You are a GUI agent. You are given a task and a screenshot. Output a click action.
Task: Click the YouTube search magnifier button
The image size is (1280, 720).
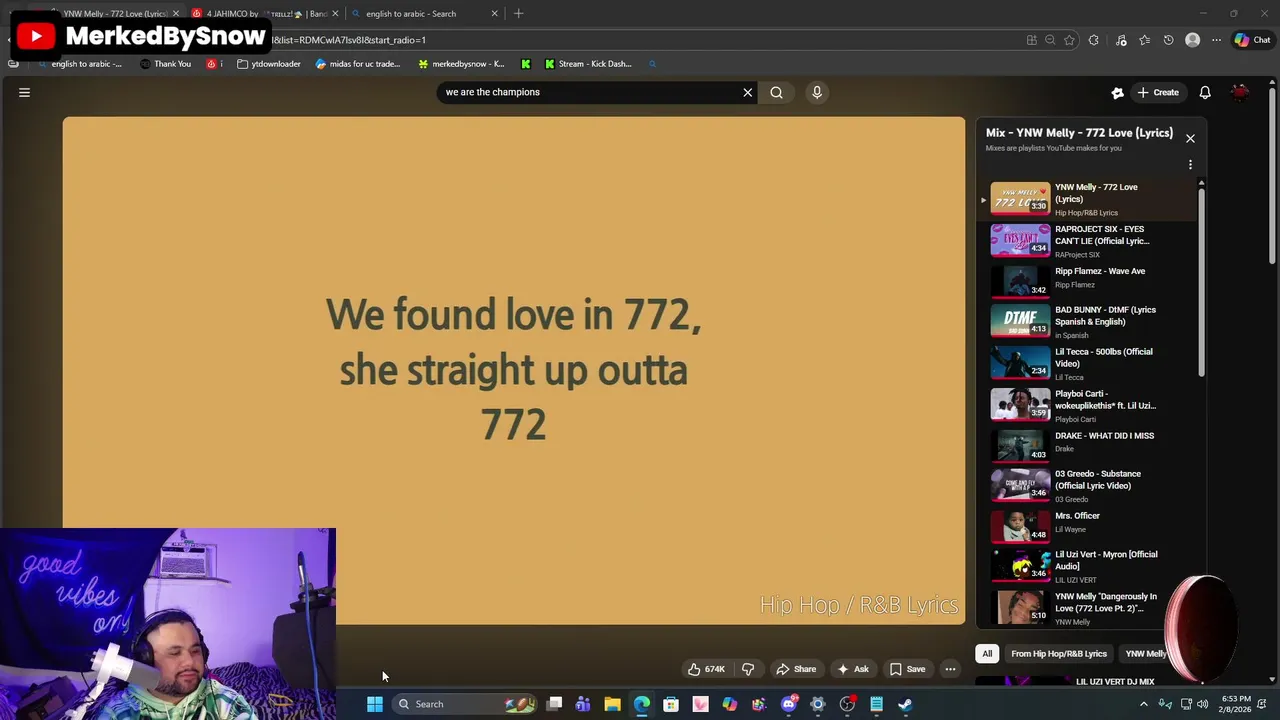point(776,92)
